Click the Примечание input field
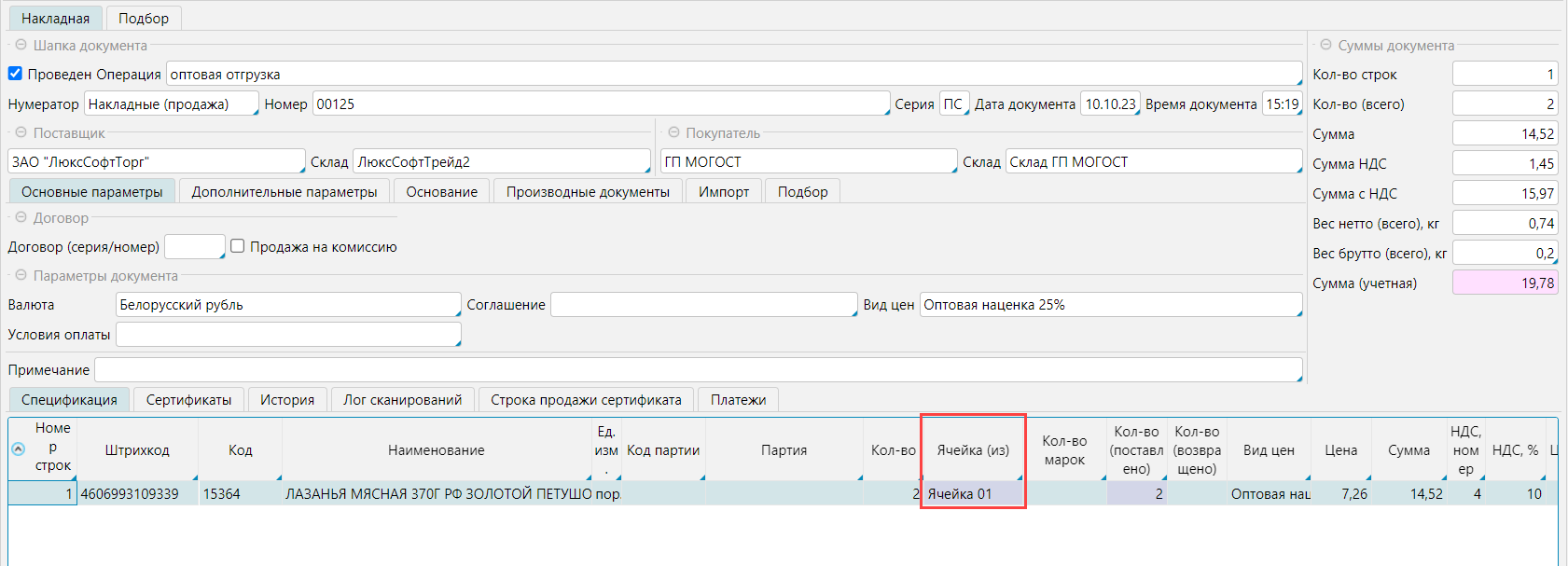The height and width of the screenshot is (566, 1568). [x=699, y=370]
